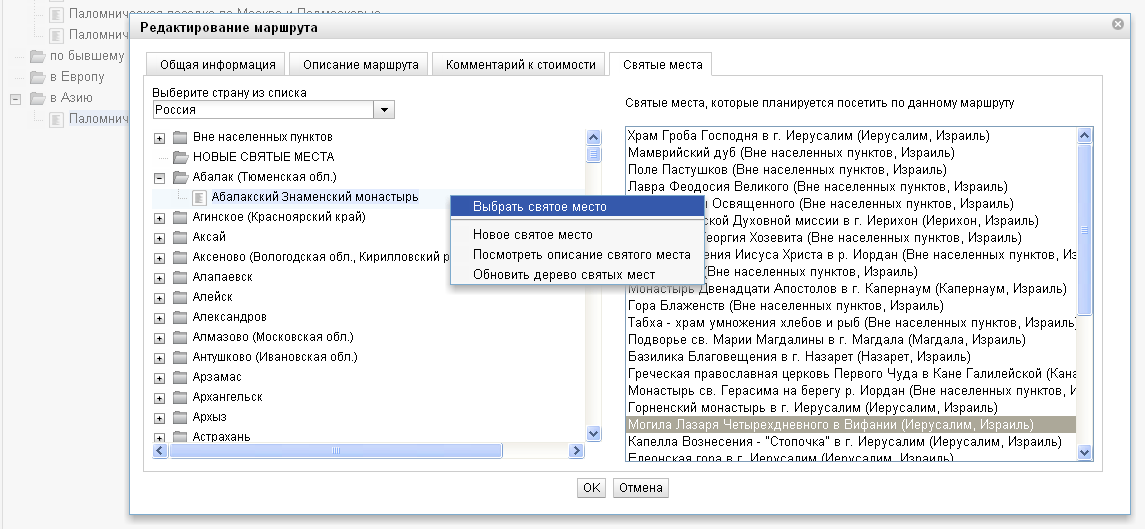Click the document icon of Абалакский Знаменский монастырь

[199, 197]
